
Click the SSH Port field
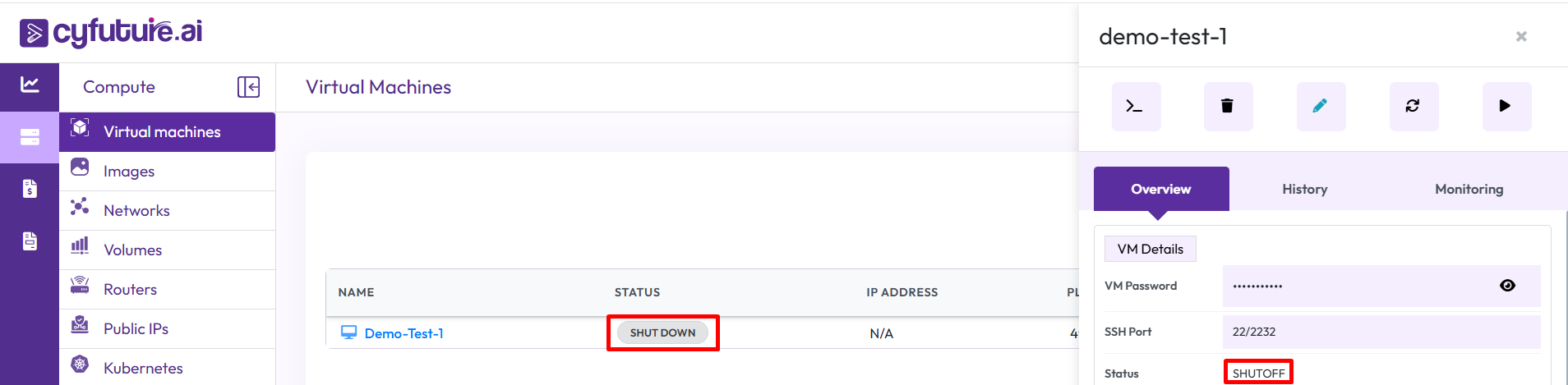pyautogui.click(x=1381, y=332)
